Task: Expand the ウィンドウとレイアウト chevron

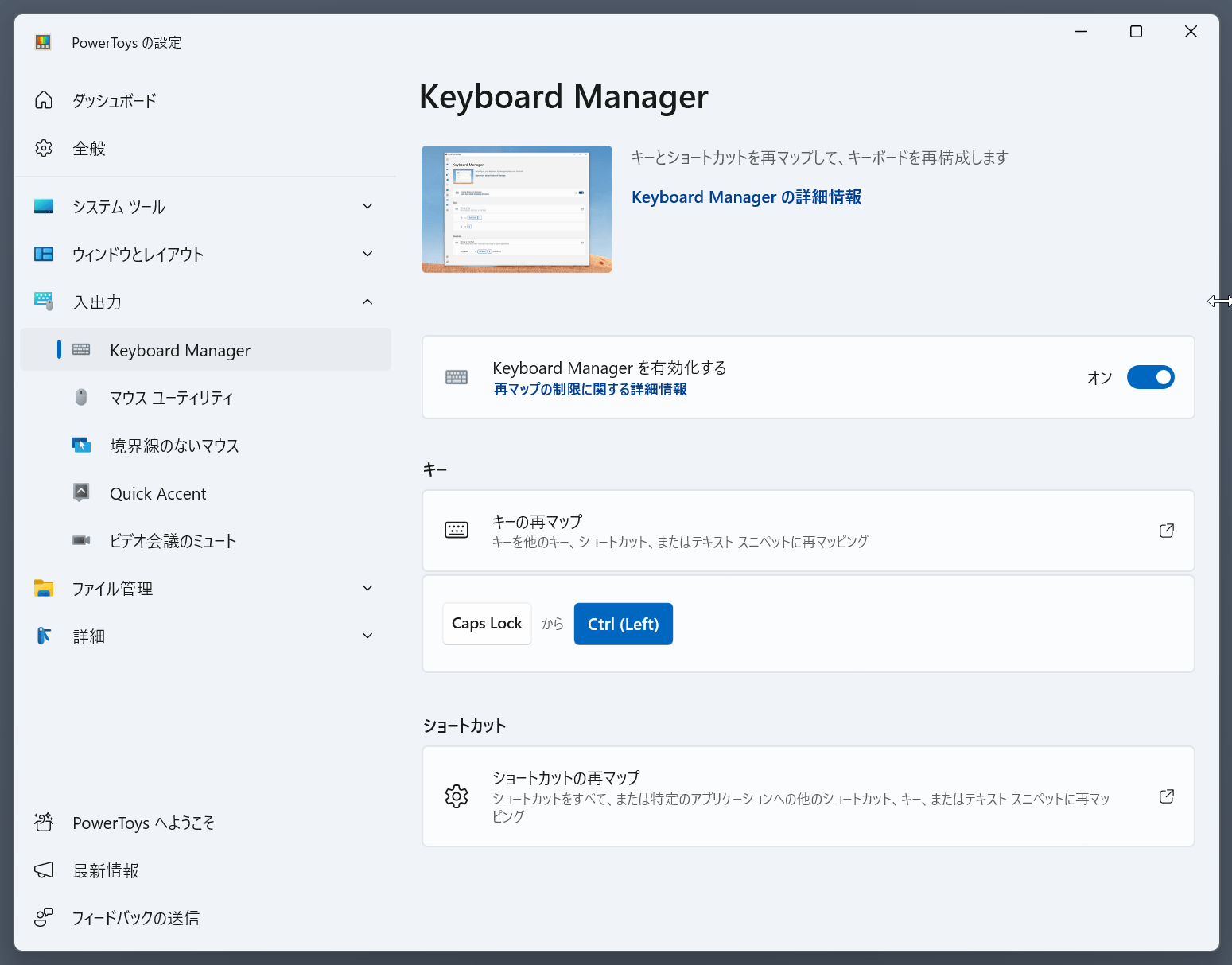Action: (367, 255)
